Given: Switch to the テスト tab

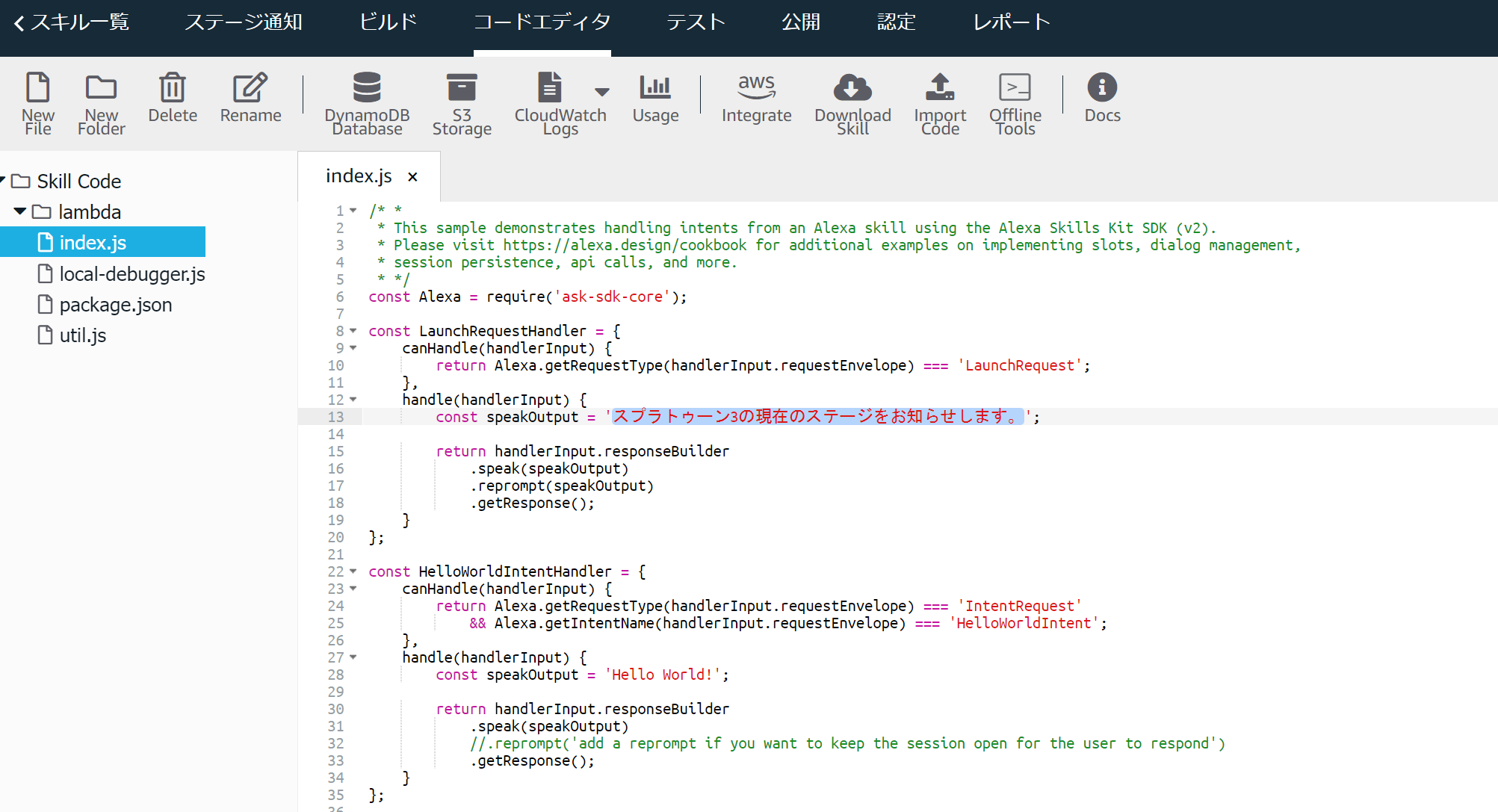Looking at the screenshot, I should coord(696,22).
